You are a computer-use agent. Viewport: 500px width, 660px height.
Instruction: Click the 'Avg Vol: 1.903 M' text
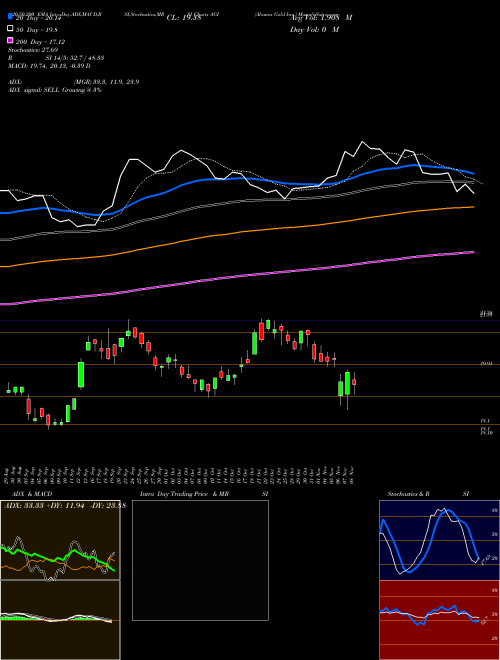(321, 18)
